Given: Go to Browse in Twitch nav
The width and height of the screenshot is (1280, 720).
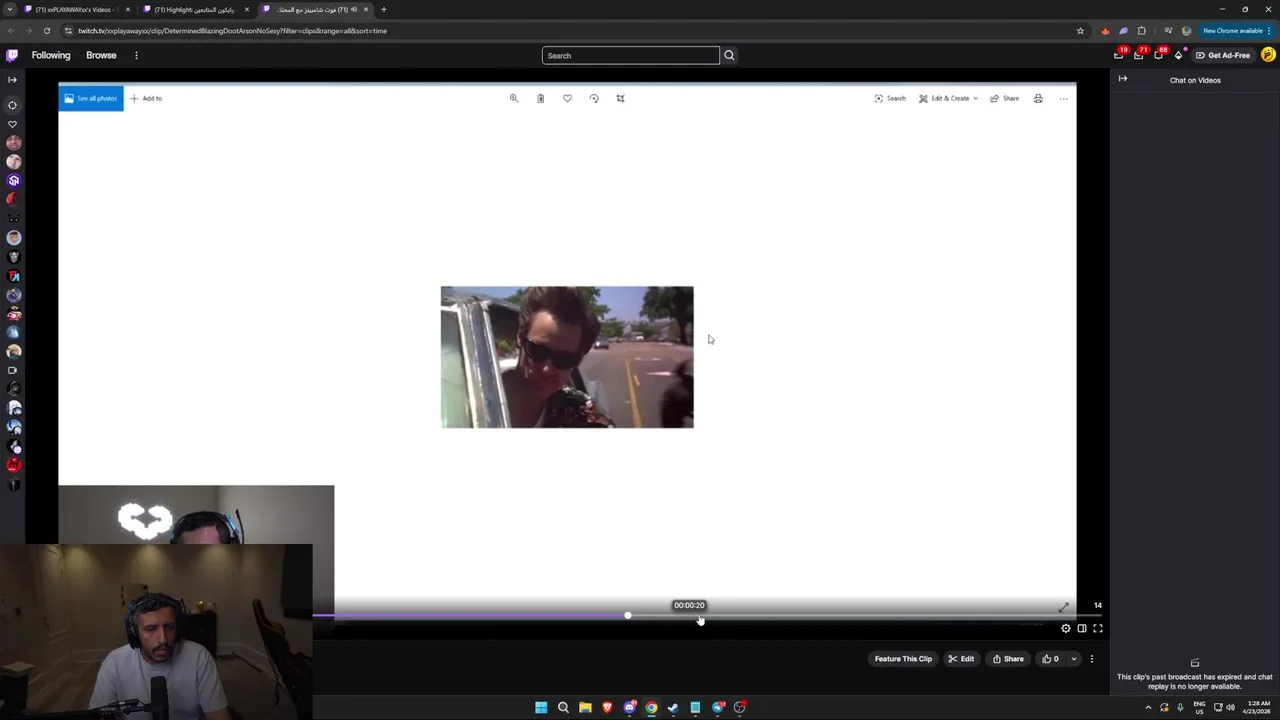Looking at the screenshot, I should (x=101, y=55).
